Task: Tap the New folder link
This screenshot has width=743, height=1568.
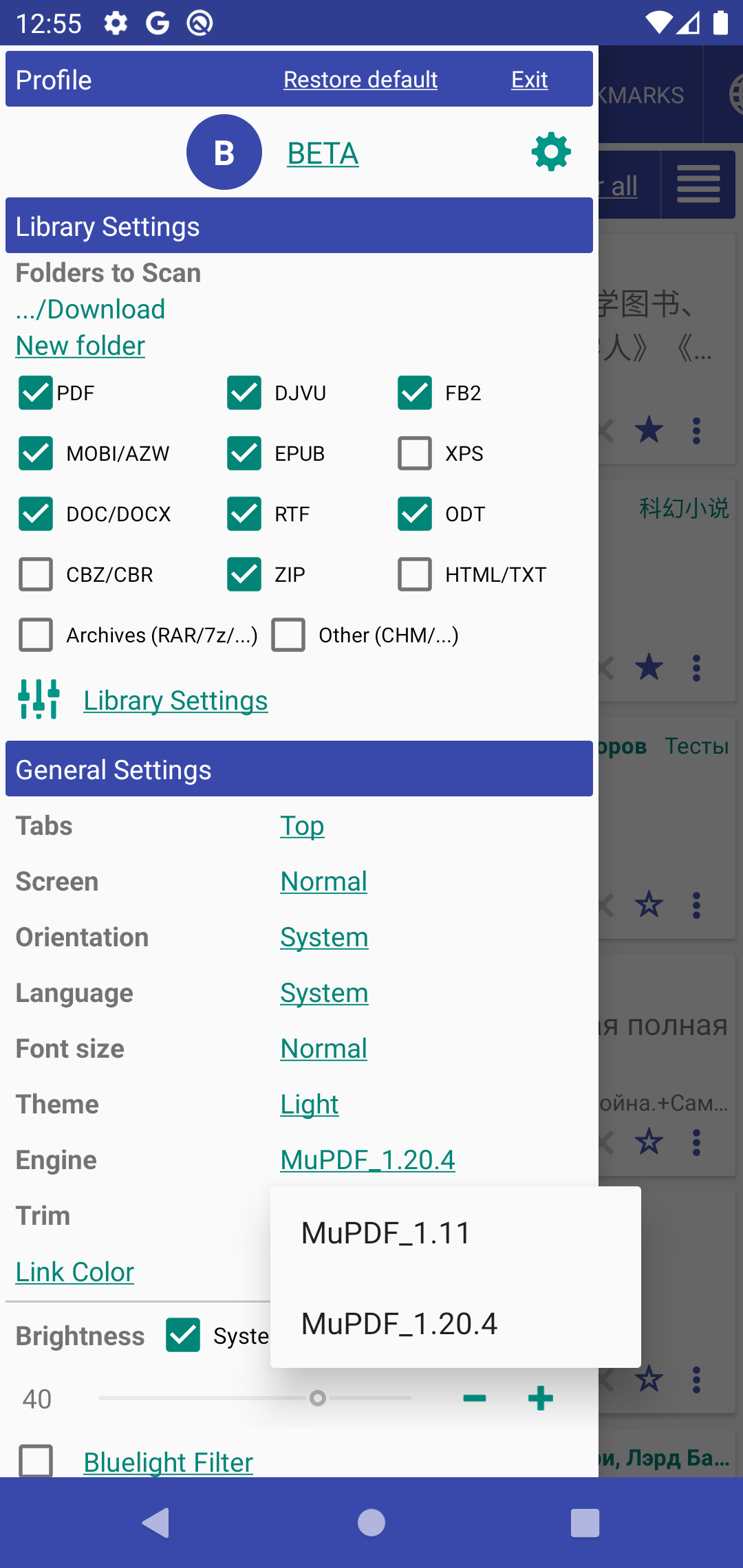Action: click(x=80, y=346)
